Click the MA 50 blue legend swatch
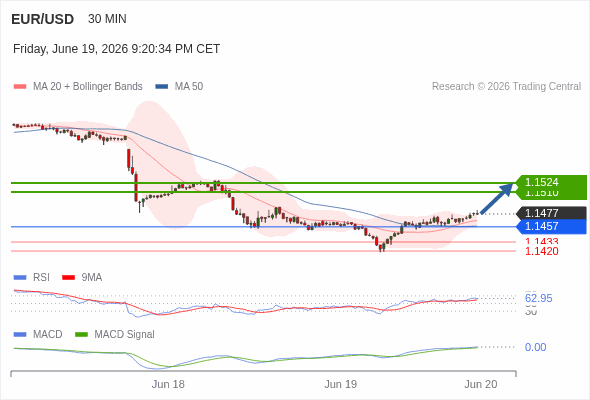Image resolution: width=590 pixels, height=400 pixels. (162, 87)
